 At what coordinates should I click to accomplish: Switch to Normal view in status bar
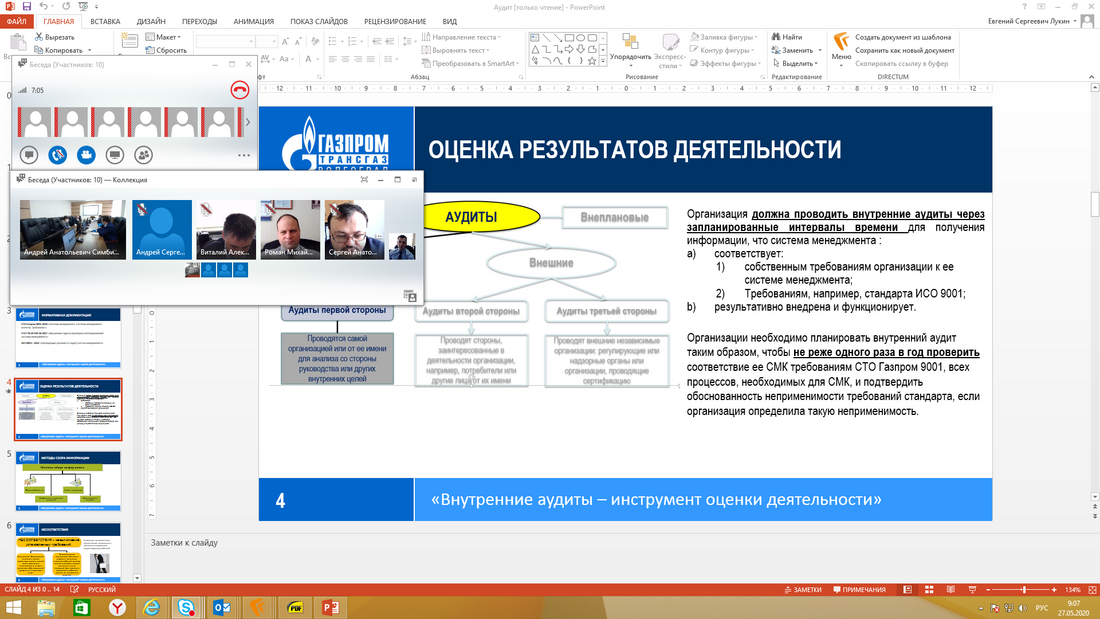tap(907, 590)
